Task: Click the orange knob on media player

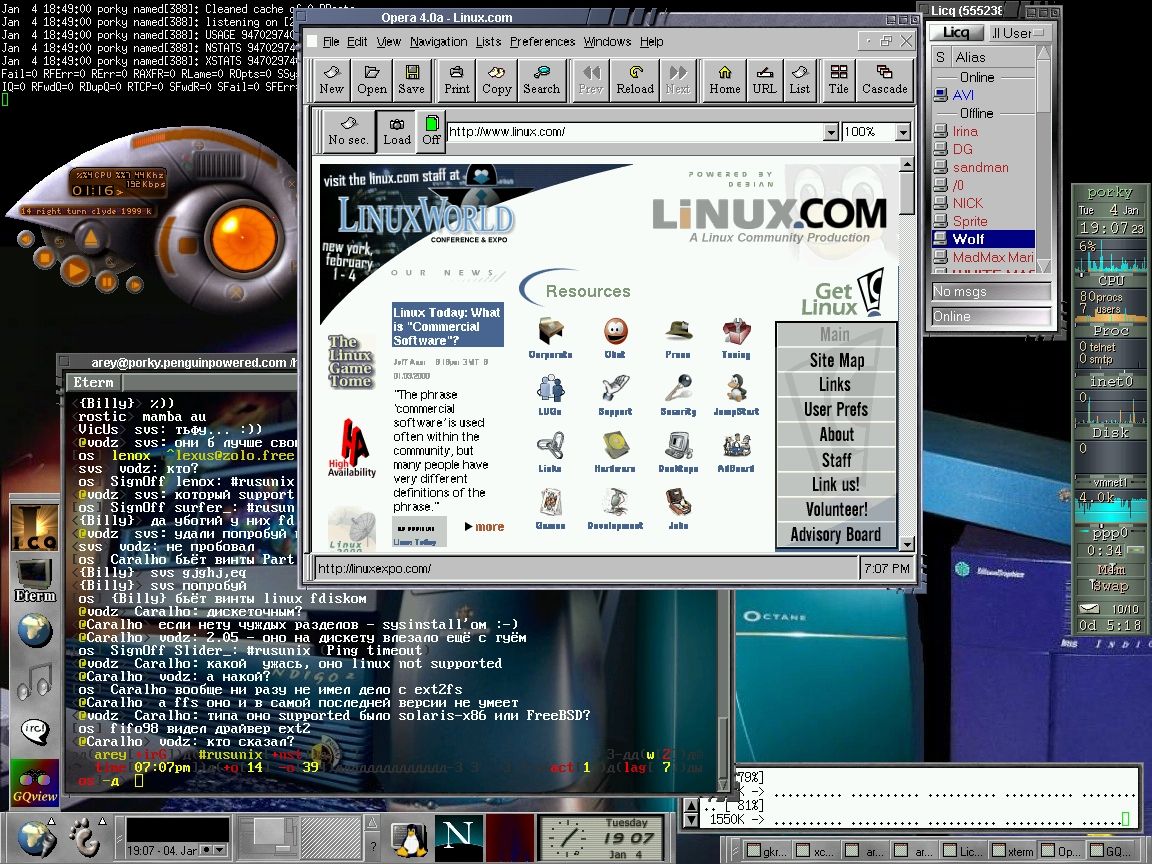Action: tap(243, 239)
